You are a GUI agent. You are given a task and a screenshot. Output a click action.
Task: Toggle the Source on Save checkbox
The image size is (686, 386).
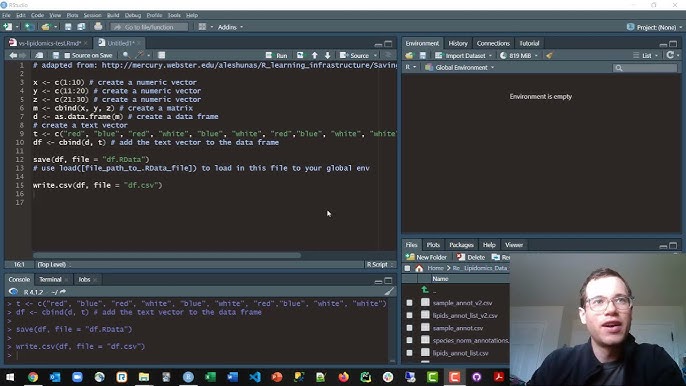(x=67, y=56)
